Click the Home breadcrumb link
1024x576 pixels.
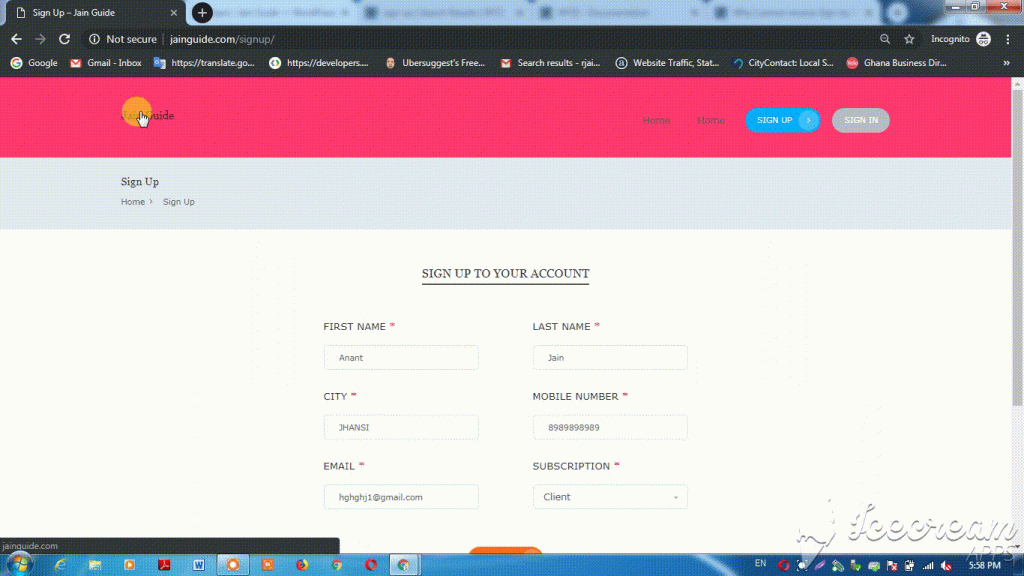tap(132, 201)
